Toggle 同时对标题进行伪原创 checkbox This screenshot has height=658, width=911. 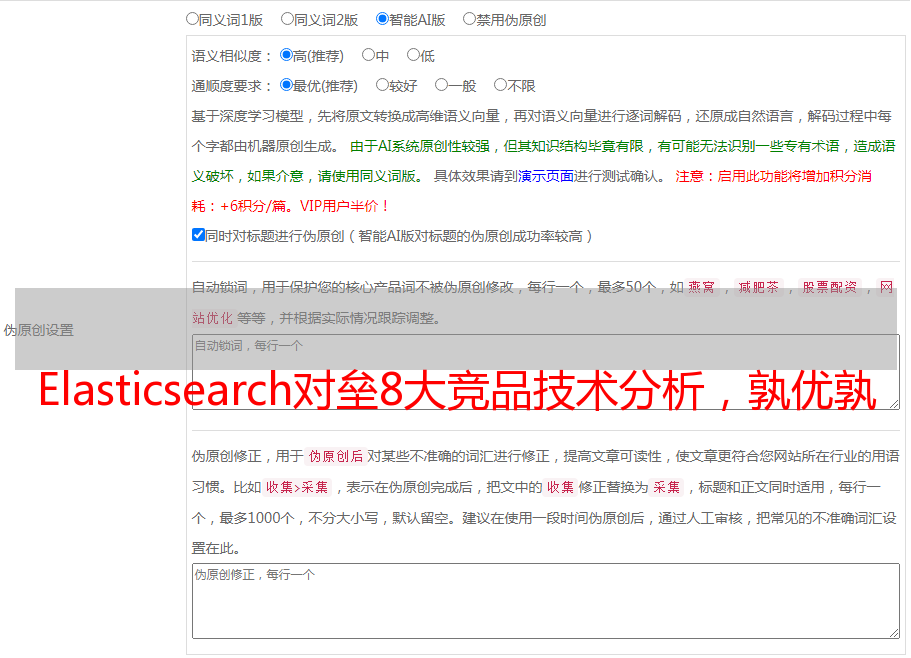coord(198,235)
